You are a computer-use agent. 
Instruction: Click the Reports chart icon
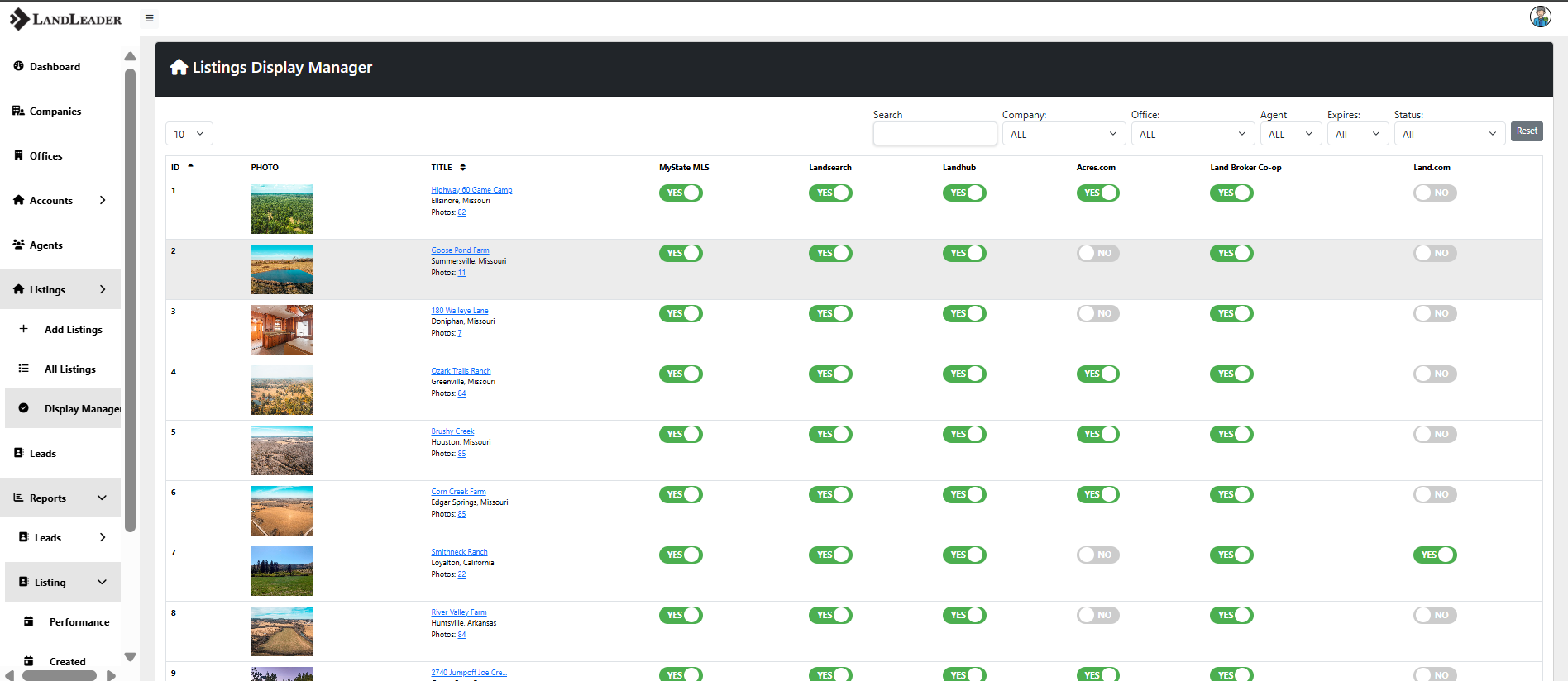(18, 498)
